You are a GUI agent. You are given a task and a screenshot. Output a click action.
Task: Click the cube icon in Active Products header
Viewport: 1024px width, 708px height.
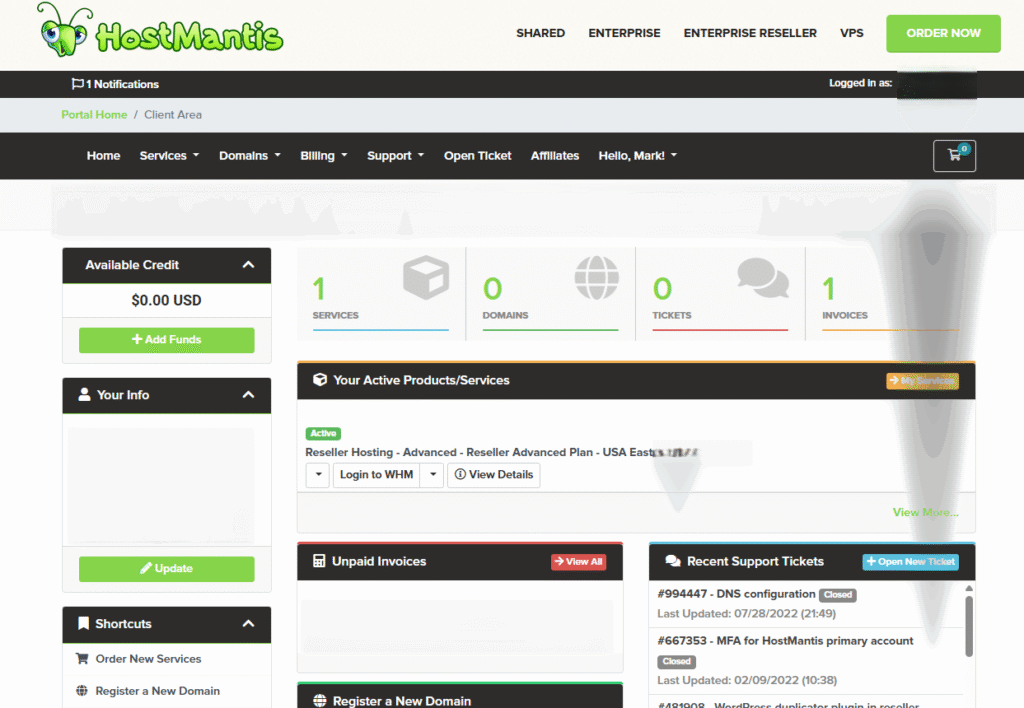tap(319, 379)
